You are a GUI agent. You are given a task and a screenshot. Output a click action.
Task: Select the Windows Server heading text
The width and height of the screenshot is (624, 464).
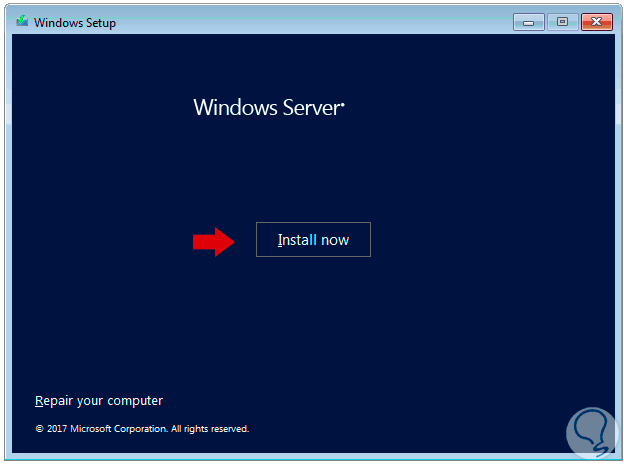pyautogui.click(x=269, y=107)
